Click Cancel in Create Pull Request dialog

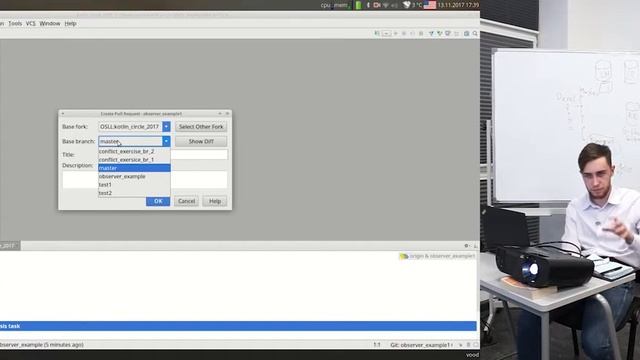coord(186,201)
